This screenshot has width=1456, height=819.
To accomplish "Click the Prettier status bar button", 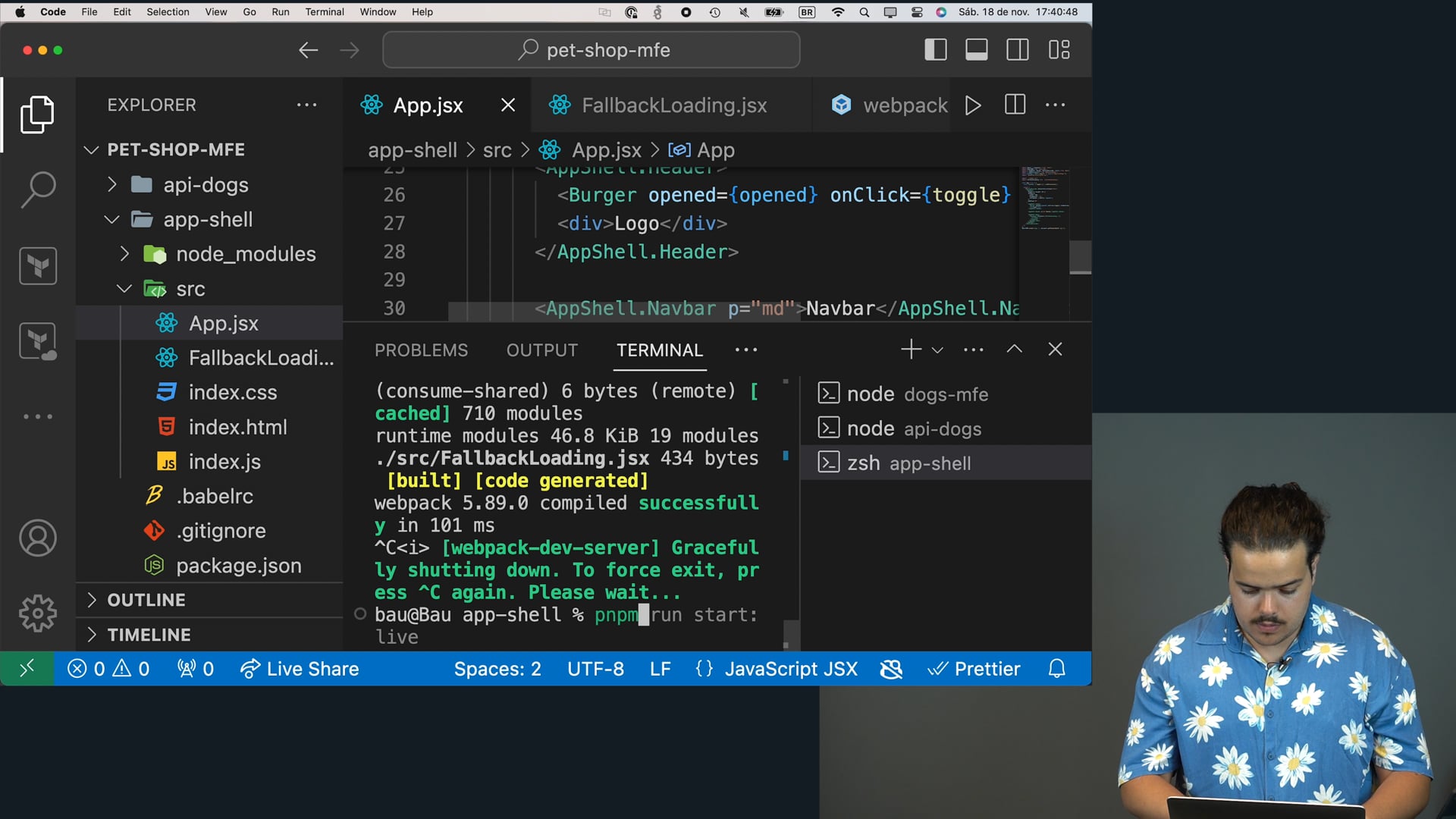I will (974, 669).
